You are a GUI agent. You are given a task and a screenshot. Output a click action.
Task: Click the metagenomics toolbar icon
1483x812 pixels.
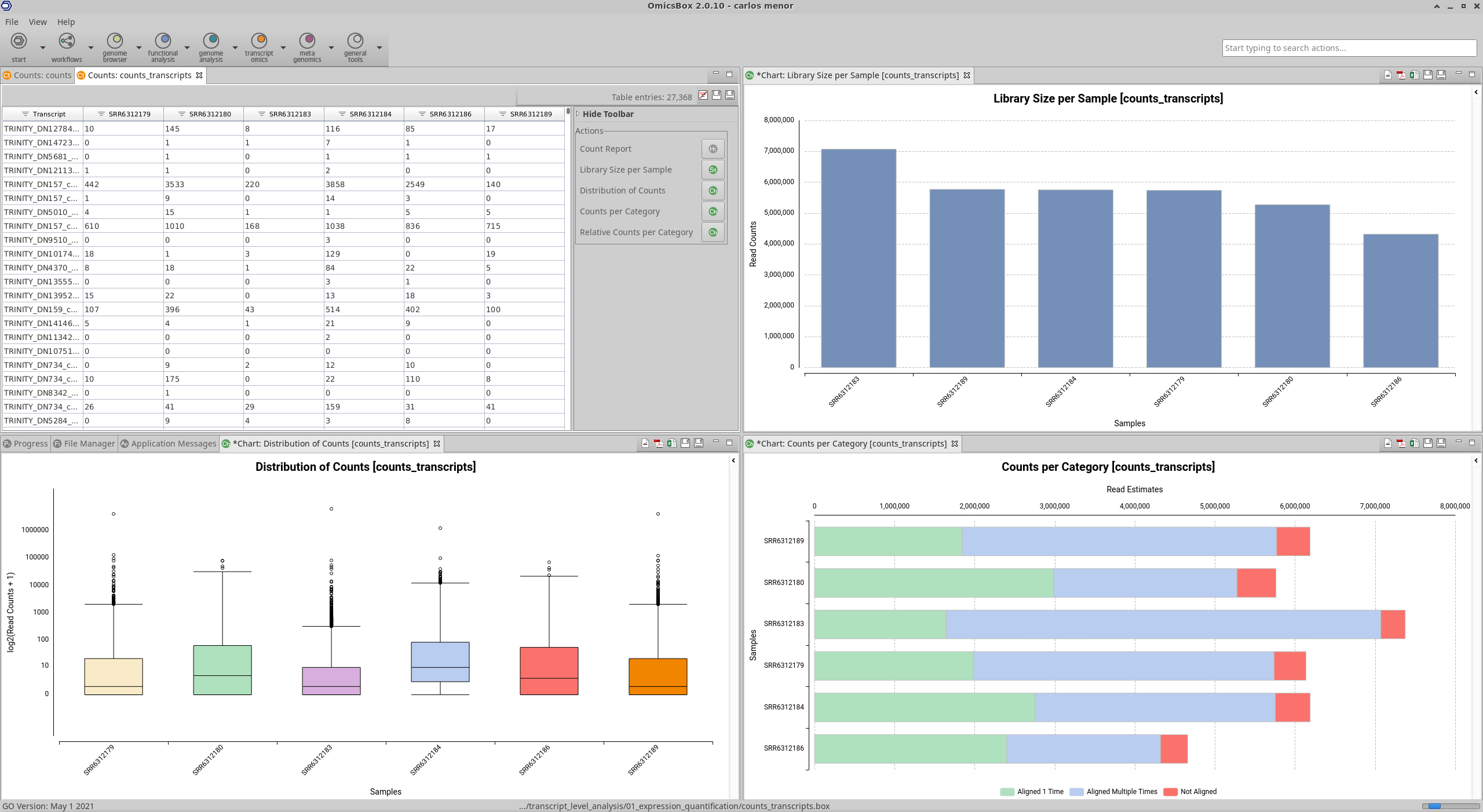307,41
